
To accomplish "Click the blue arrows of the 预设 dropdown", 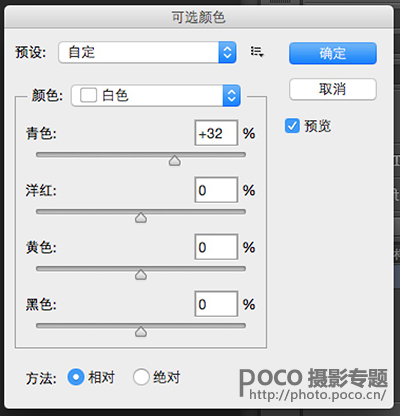I will pos(227,52).
